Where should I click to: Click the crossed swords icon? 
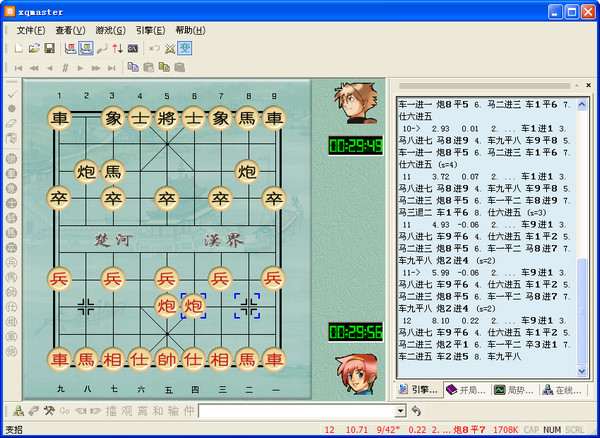170,48
